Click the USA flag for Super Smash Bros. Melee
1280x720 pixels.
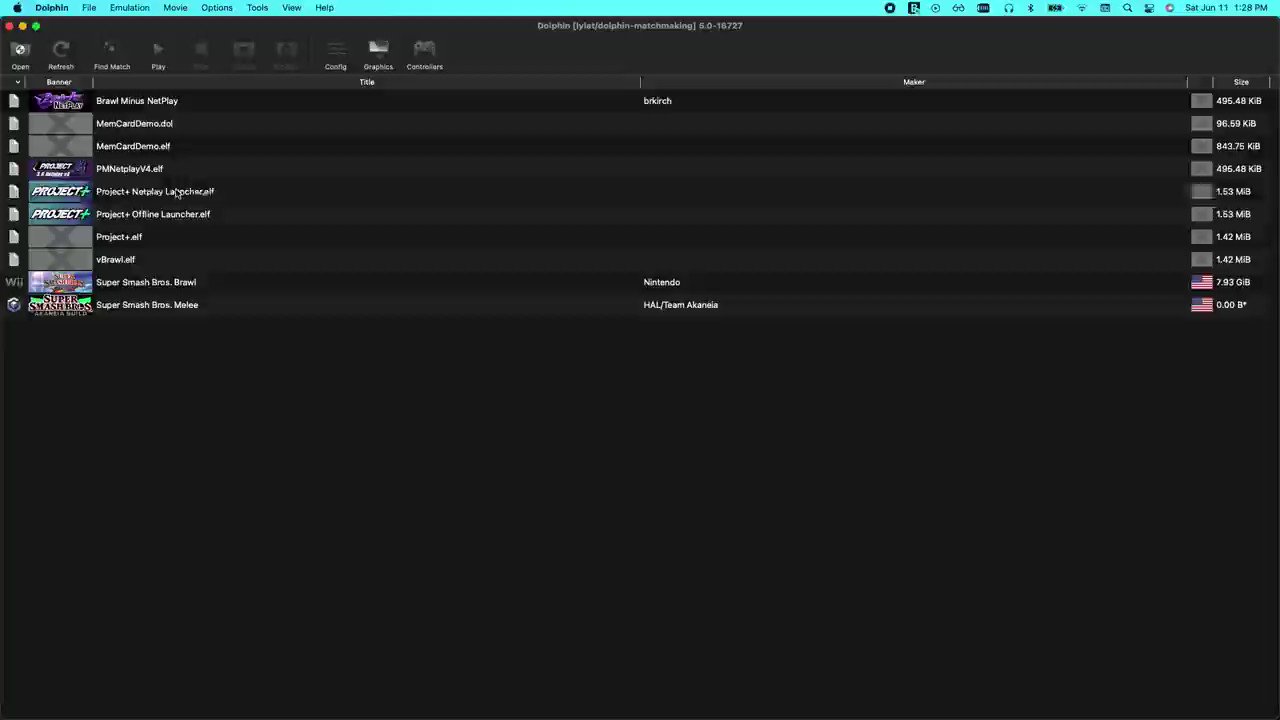[1202, 305]
